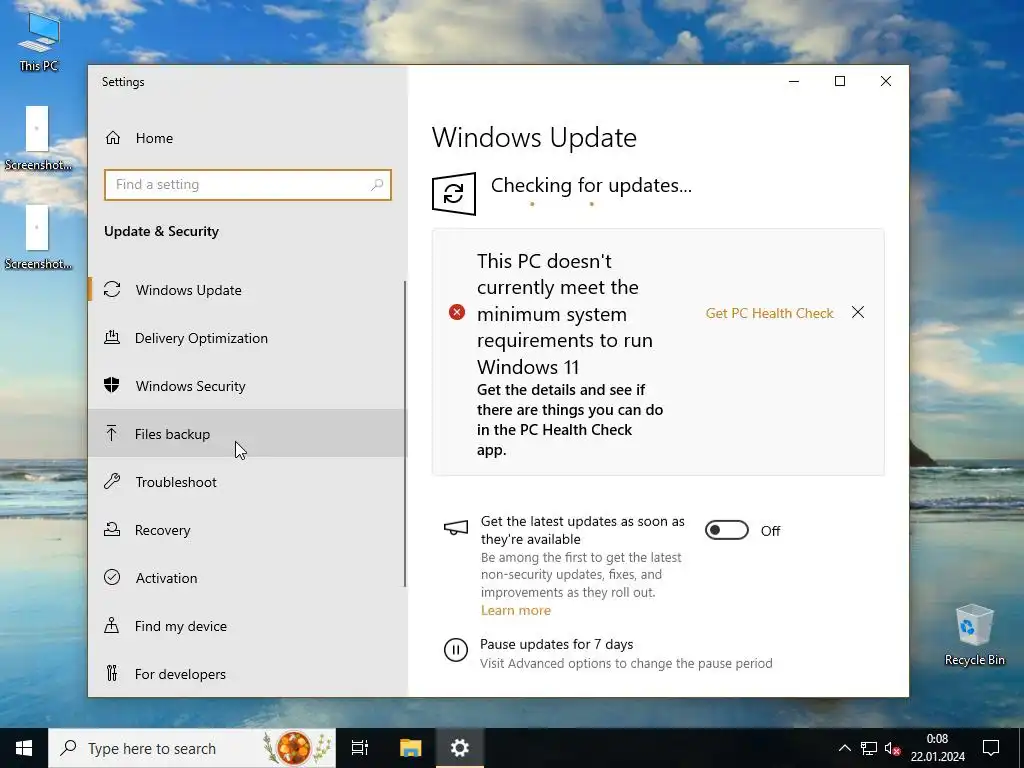Select Windows Update in the sidebar

click(x=248, y=289)
